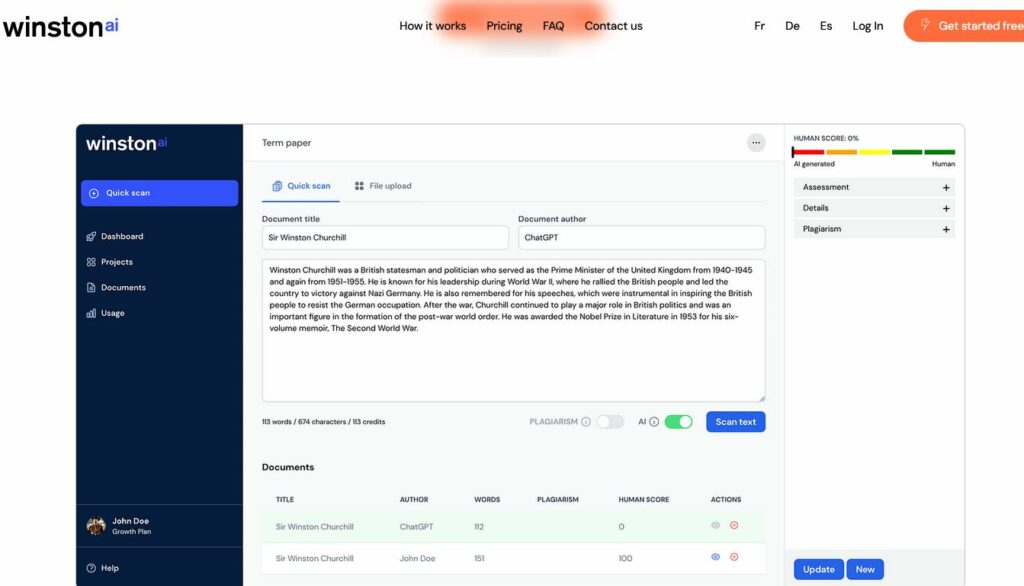Click the PLAGIARISM column header
The image size is (1024, 586).
(x=558, y=500)
